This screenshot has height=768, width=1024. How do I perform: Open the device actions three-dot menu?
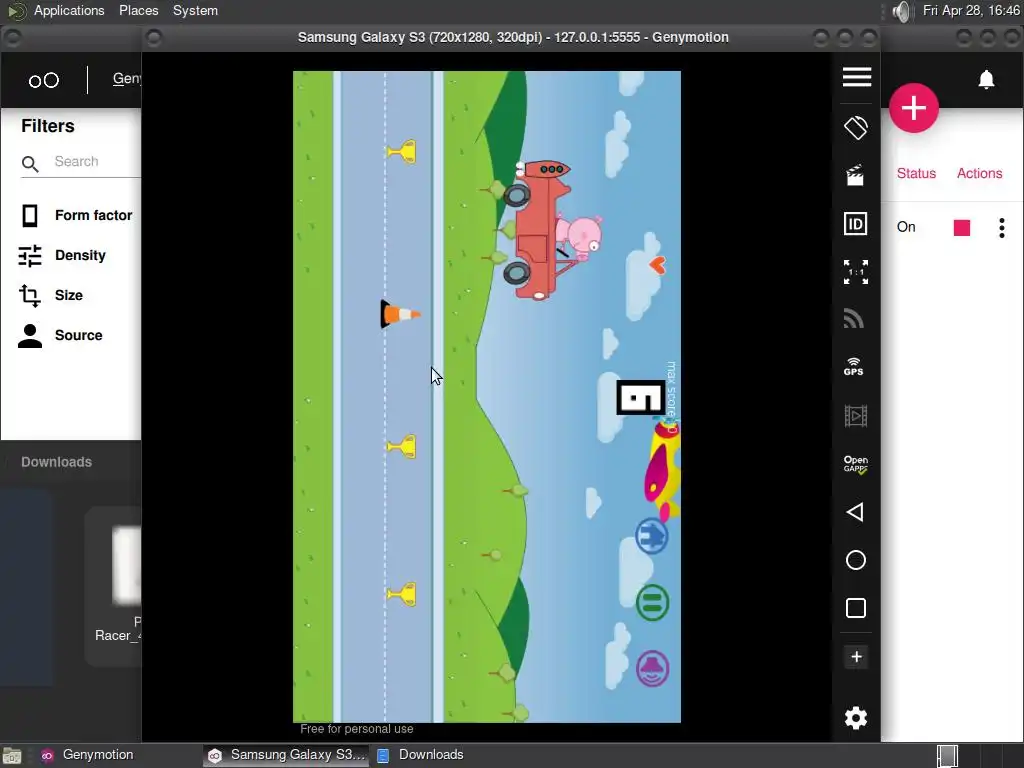coord(1002,227)
